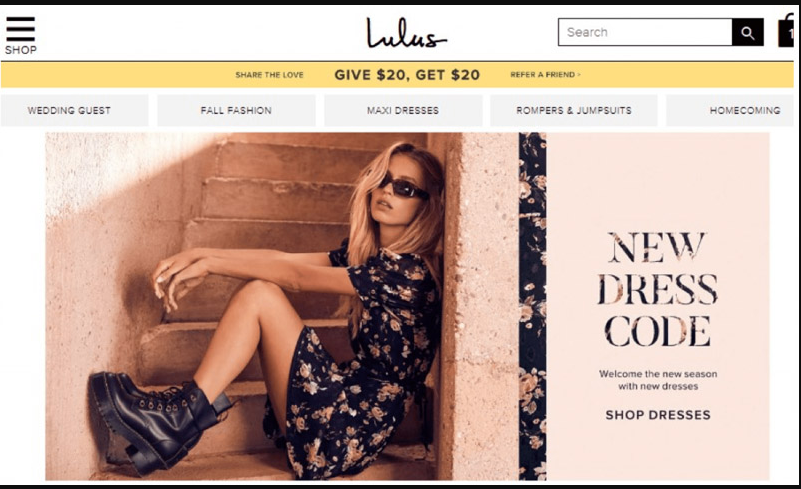The image size is (801, 489).
Task: Choose the Rompers & Jumpsuits category
Action: pos(574,110)
